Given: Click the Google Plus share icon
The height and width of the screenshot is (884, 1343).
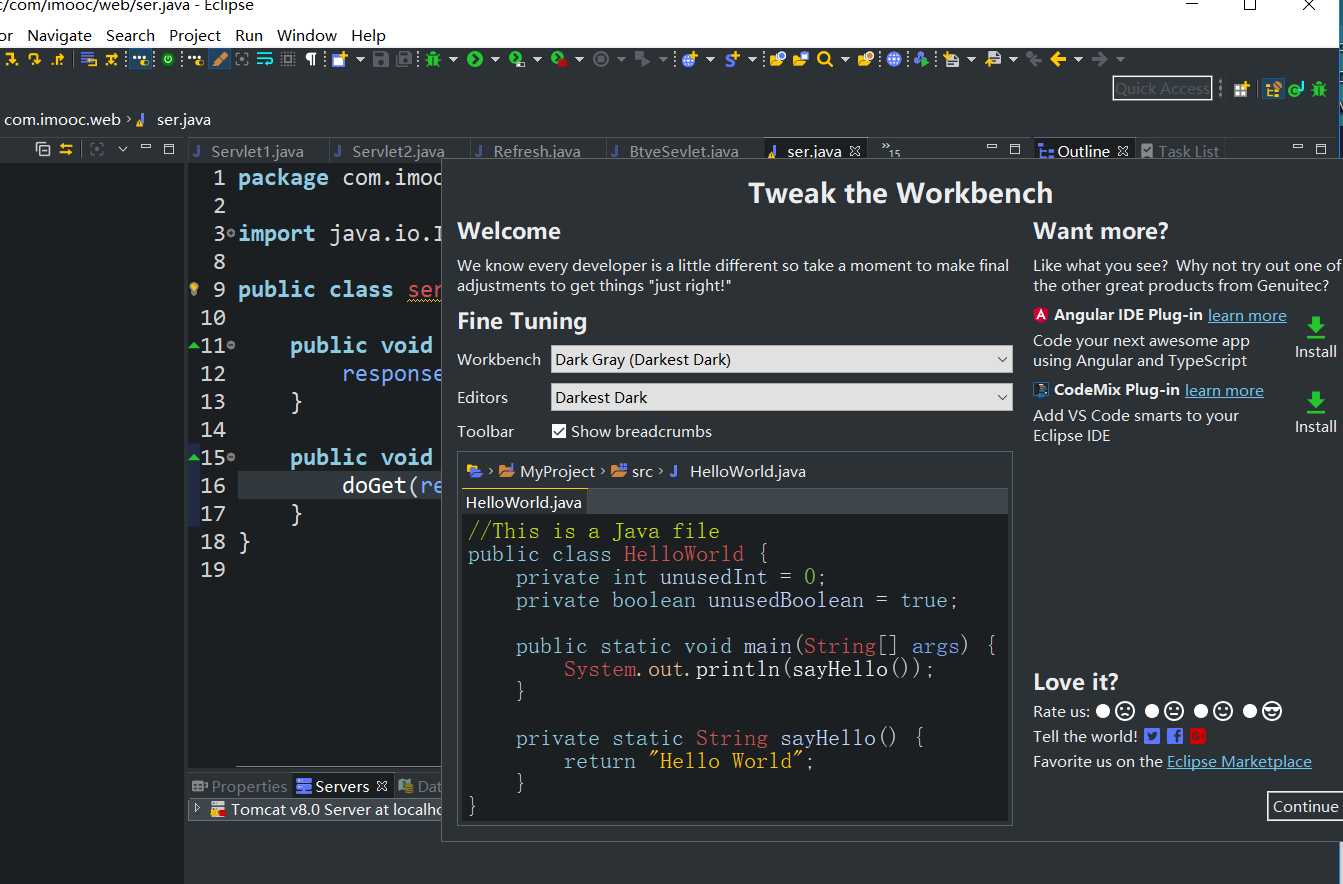Looking at the screenshot, I should click(1198, 736).
